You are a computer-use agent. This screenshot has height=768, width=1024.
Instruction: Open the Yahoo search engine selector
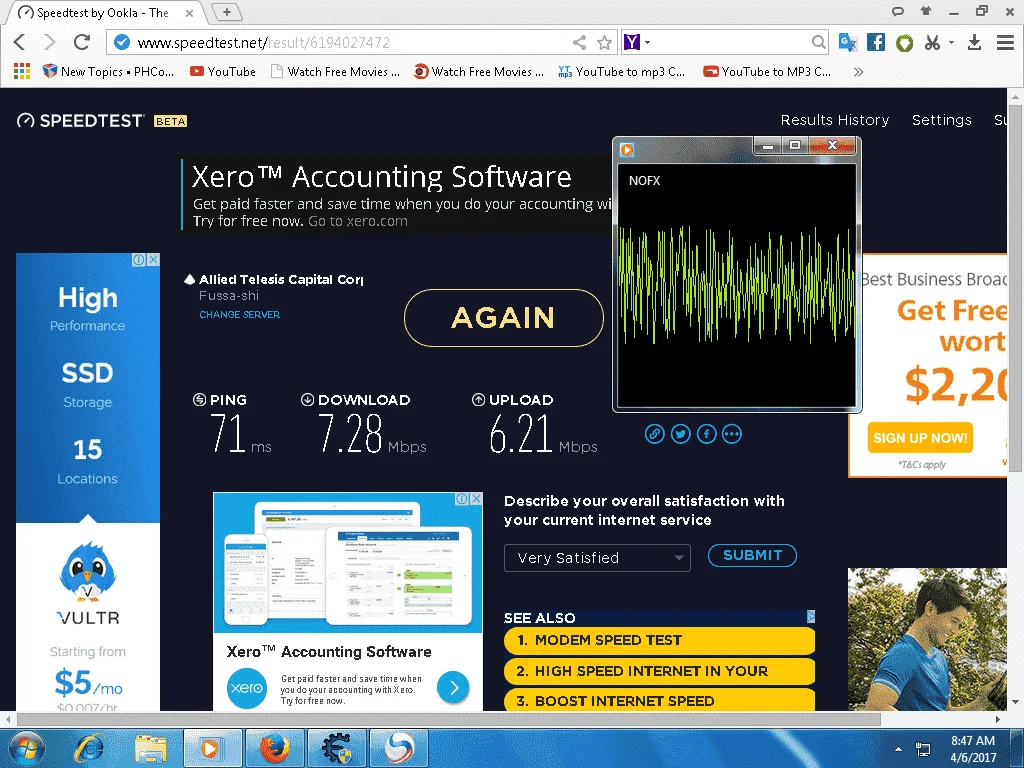[636, 42]
